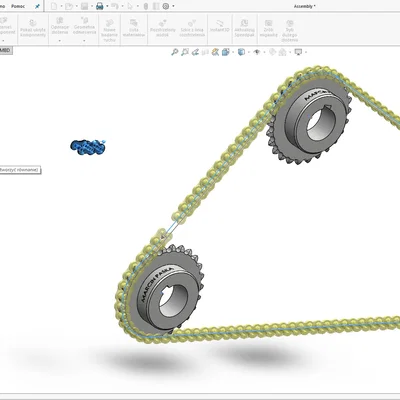Expand the Save dropdown arrow

[92, 6]
